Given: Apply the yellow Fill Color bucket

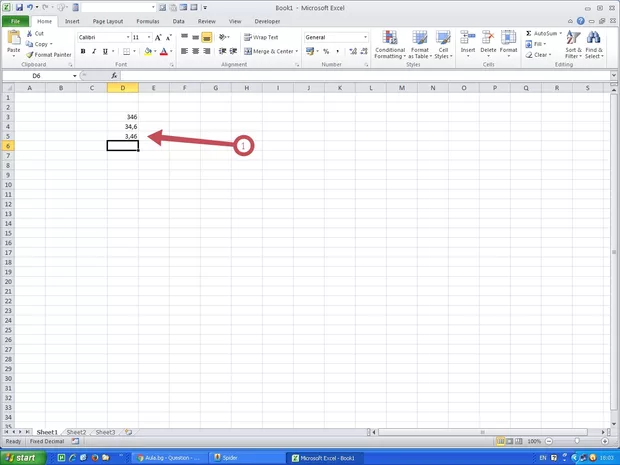Looking at the screenshot, I should [148, 51].
